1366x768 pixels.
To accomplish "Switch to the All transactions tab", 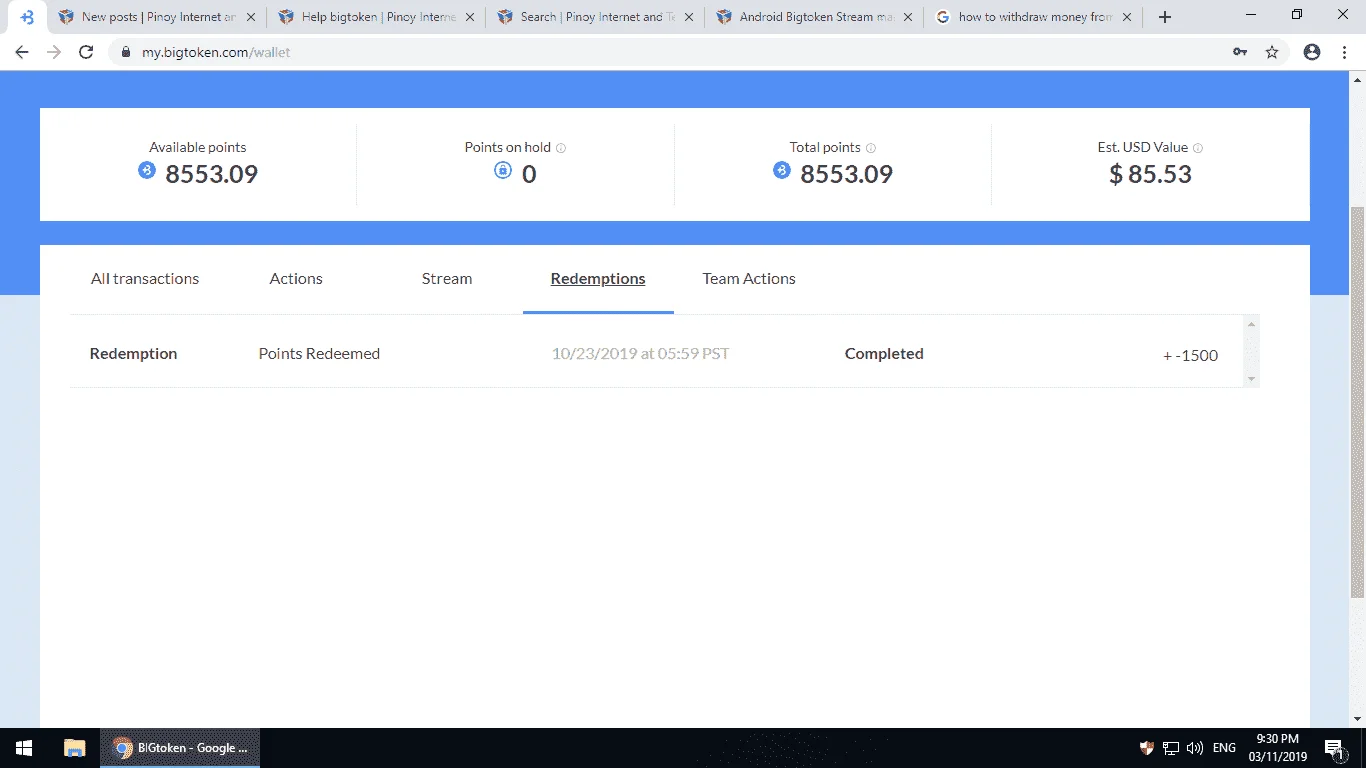I will point(145,279).
